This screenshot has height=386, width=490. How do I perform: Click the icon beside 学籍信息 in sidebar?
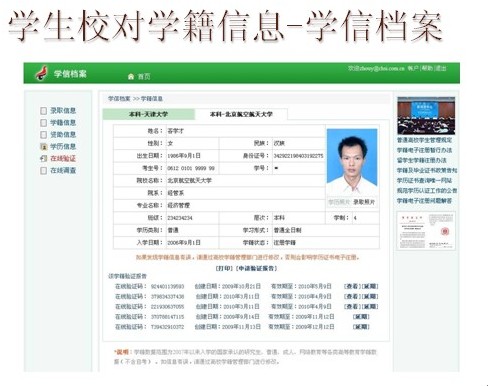coord(43,123)
